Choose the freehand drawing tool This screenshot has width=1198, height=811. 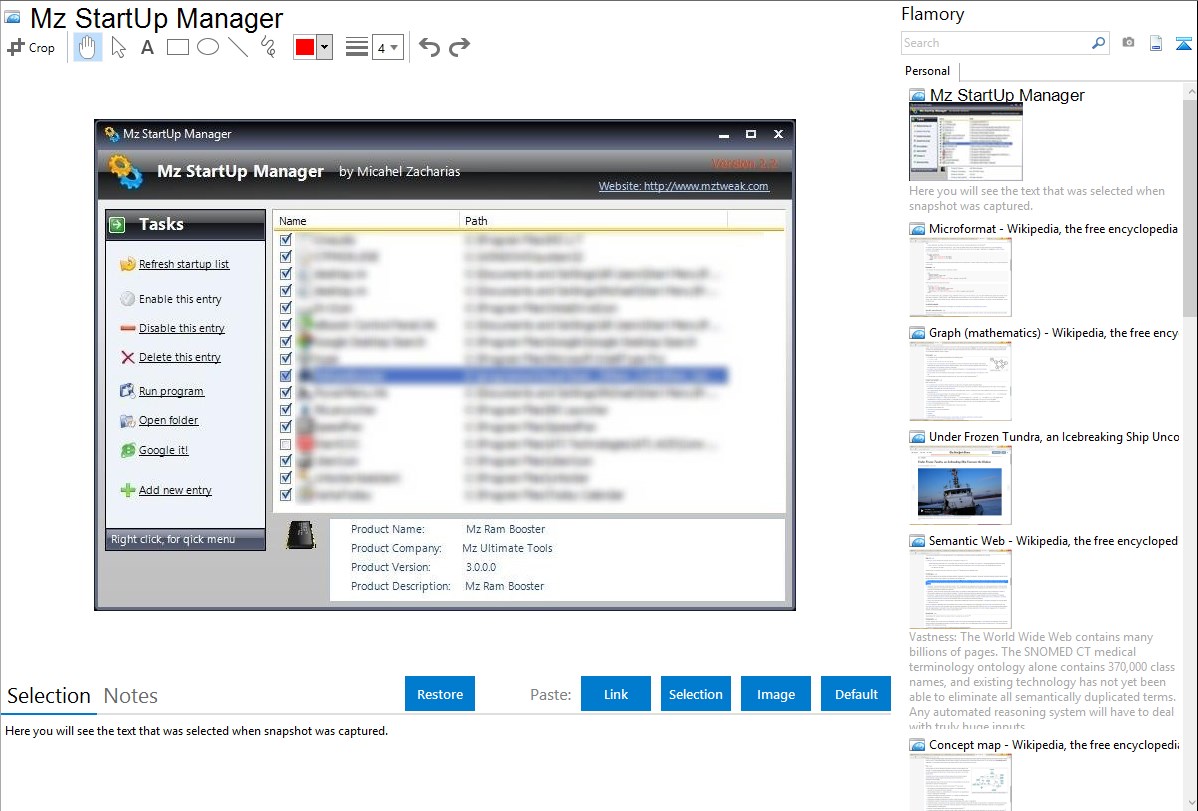pos(267,47)
